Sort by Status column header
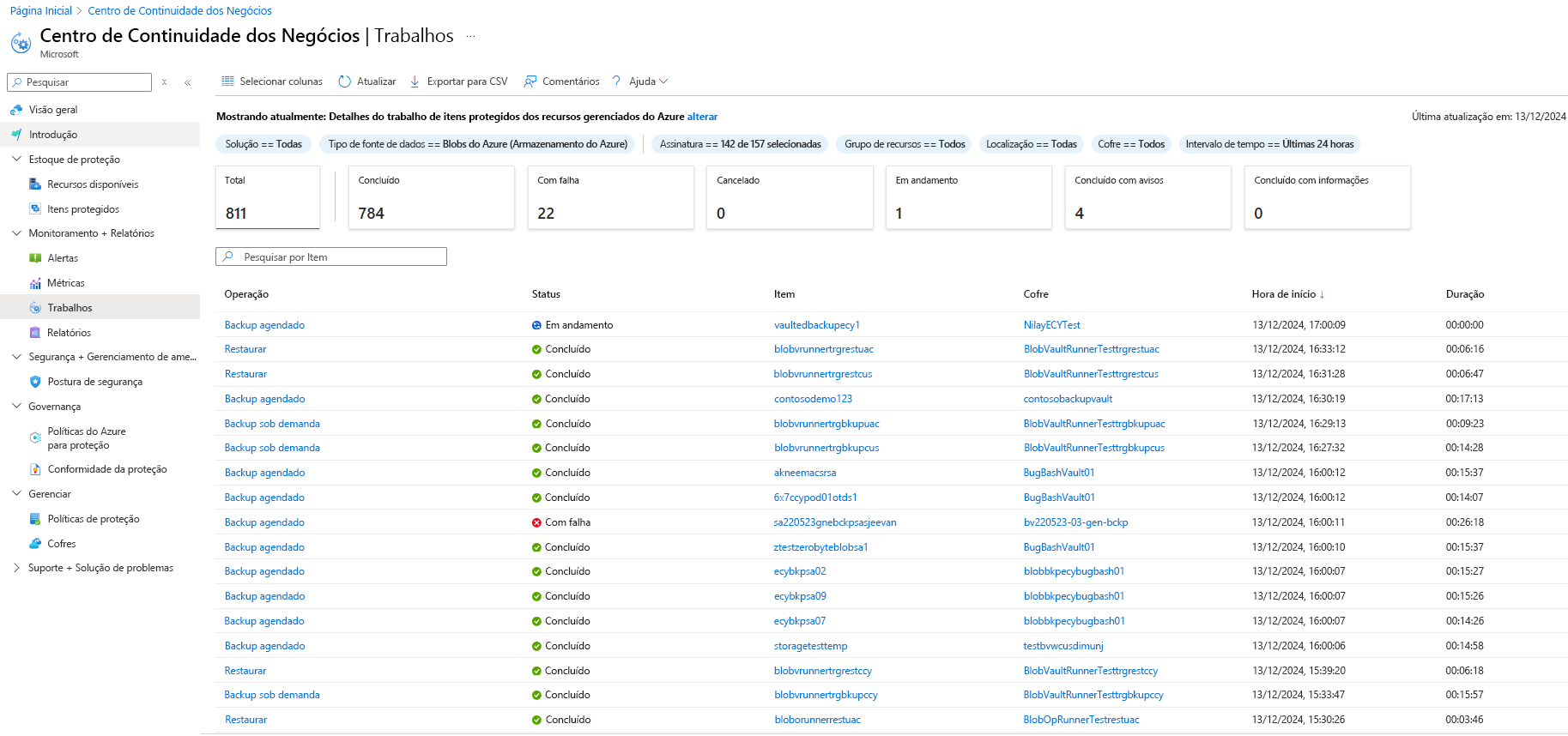1568x736 pixels. (x=546, y=294)
